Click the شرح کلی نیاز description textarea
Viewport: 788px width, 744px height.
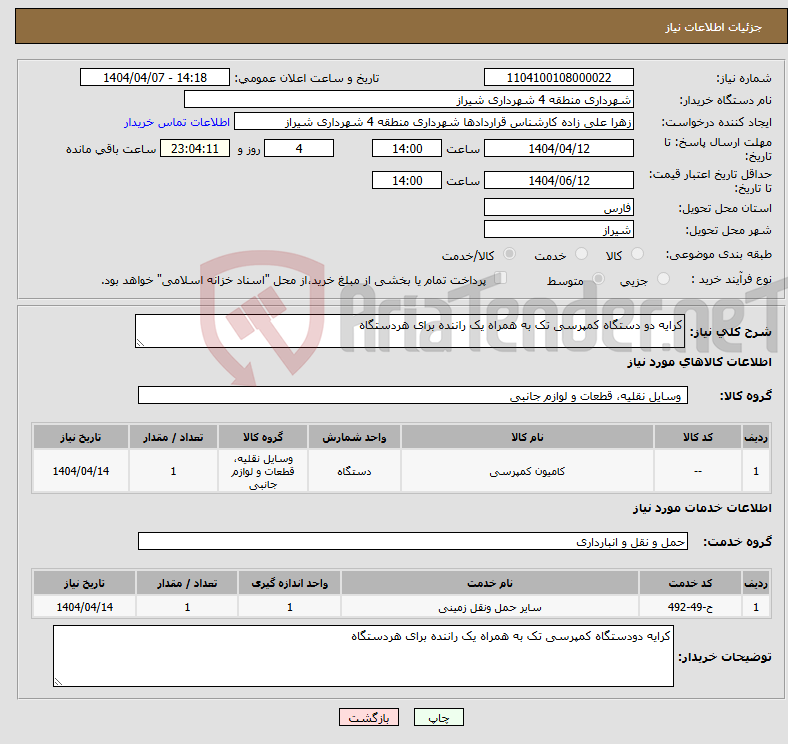tap(410, 331)
